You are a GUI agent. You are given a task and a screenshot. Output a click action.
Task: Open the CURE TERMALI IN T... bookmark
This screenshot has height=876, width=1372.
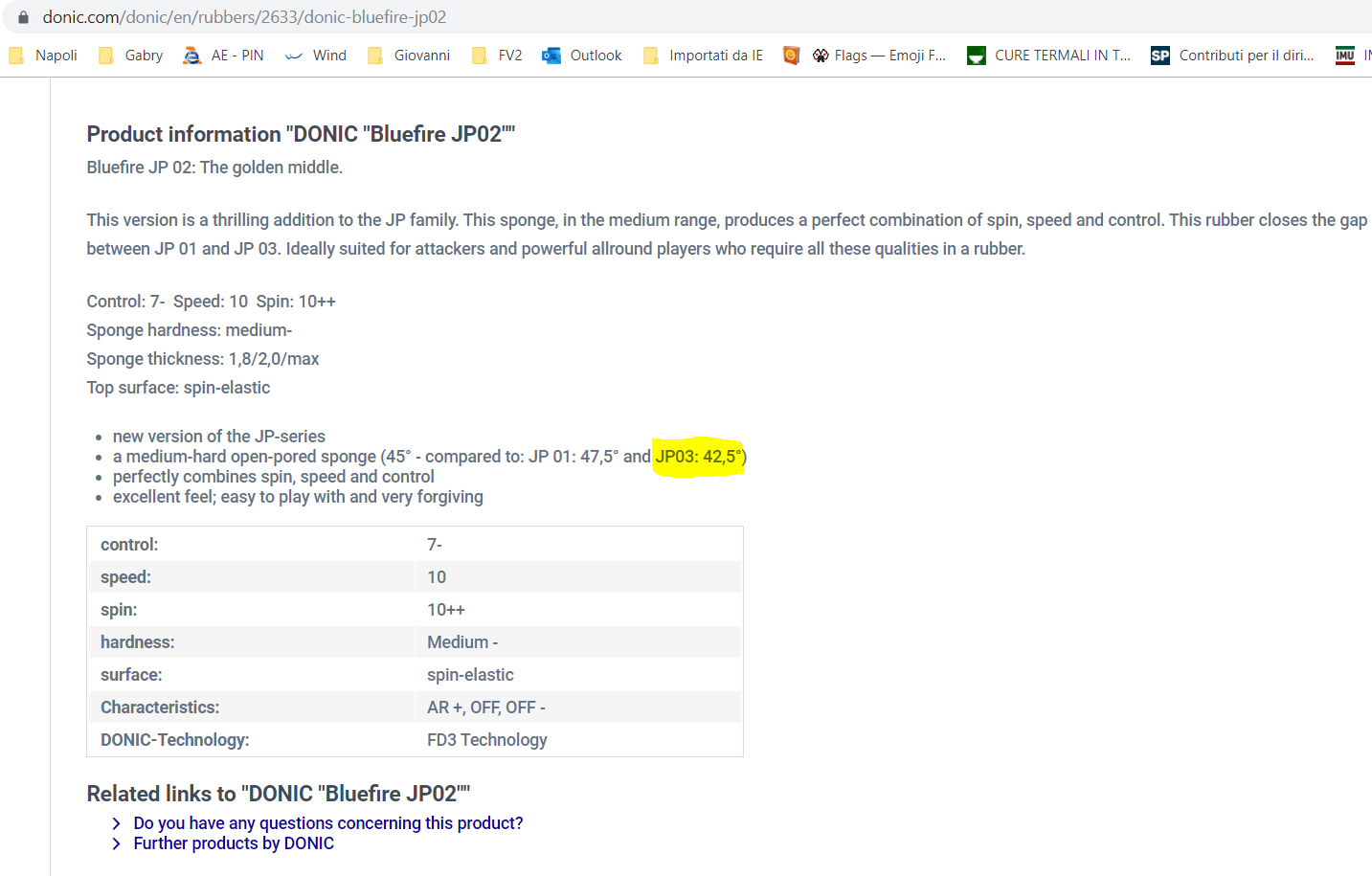pyautogui.click(x=1049, y=56)
